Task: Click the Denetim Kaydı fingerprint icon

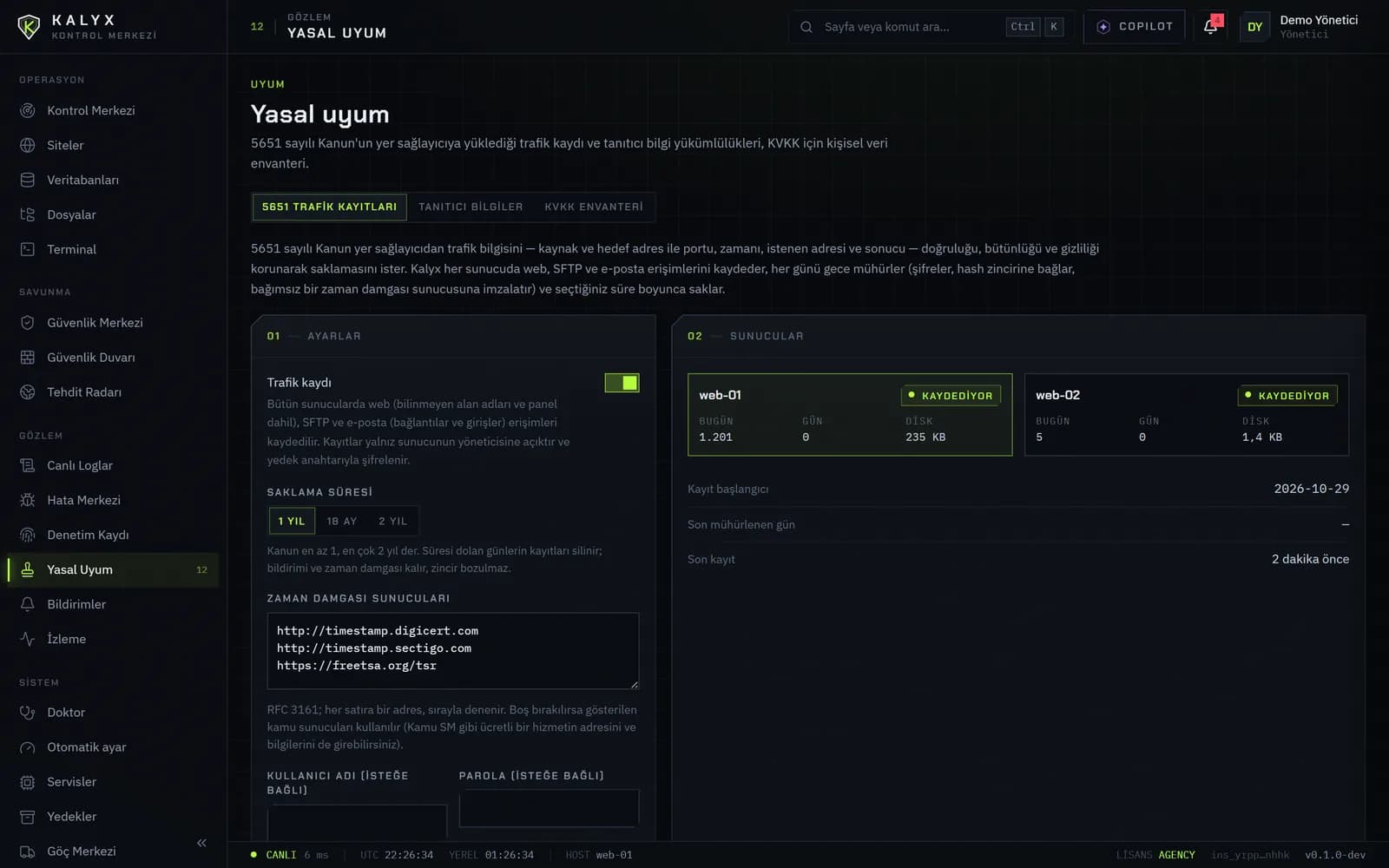Action: pos(28,535)
